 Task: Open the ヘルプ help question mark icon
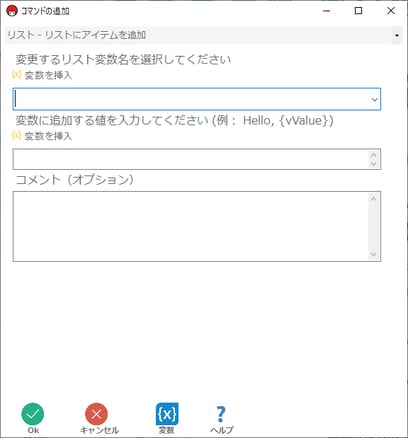tap(221, 414)
